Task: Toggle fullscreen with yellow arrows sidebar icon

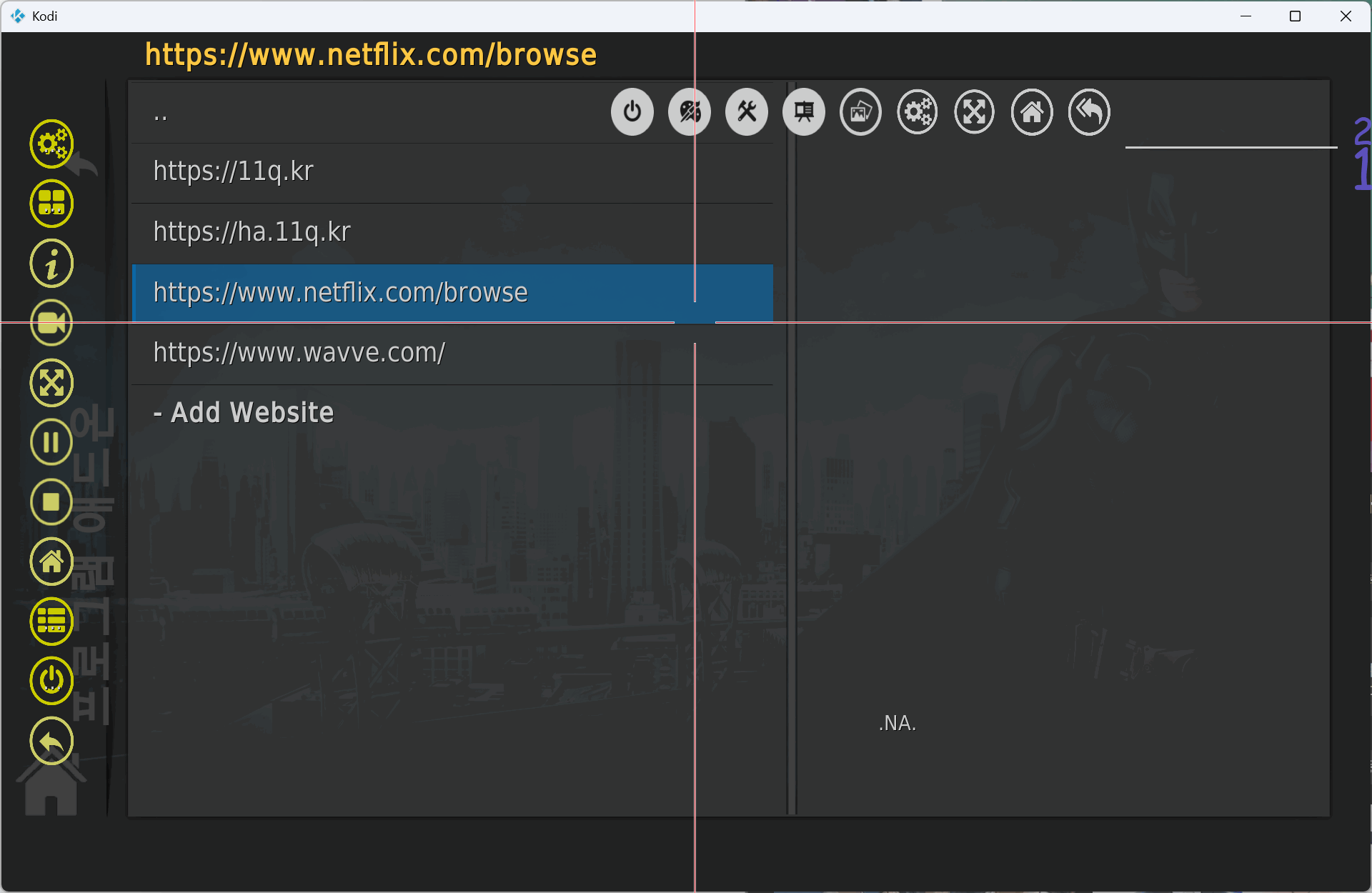Action: pyautogui.click(x=51, y=383)
